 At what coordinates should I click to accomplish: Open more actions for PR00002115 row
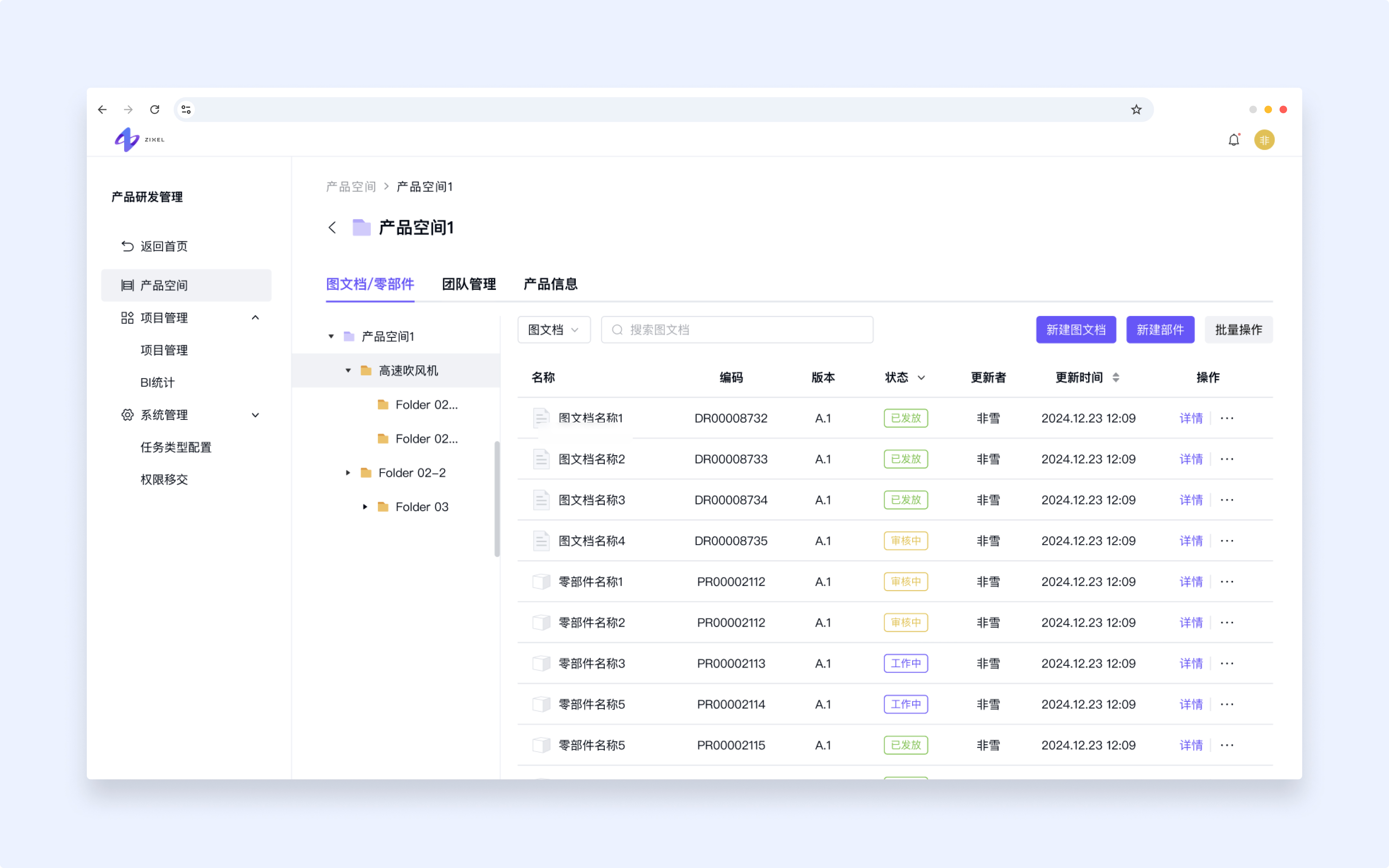point(1227,745)
